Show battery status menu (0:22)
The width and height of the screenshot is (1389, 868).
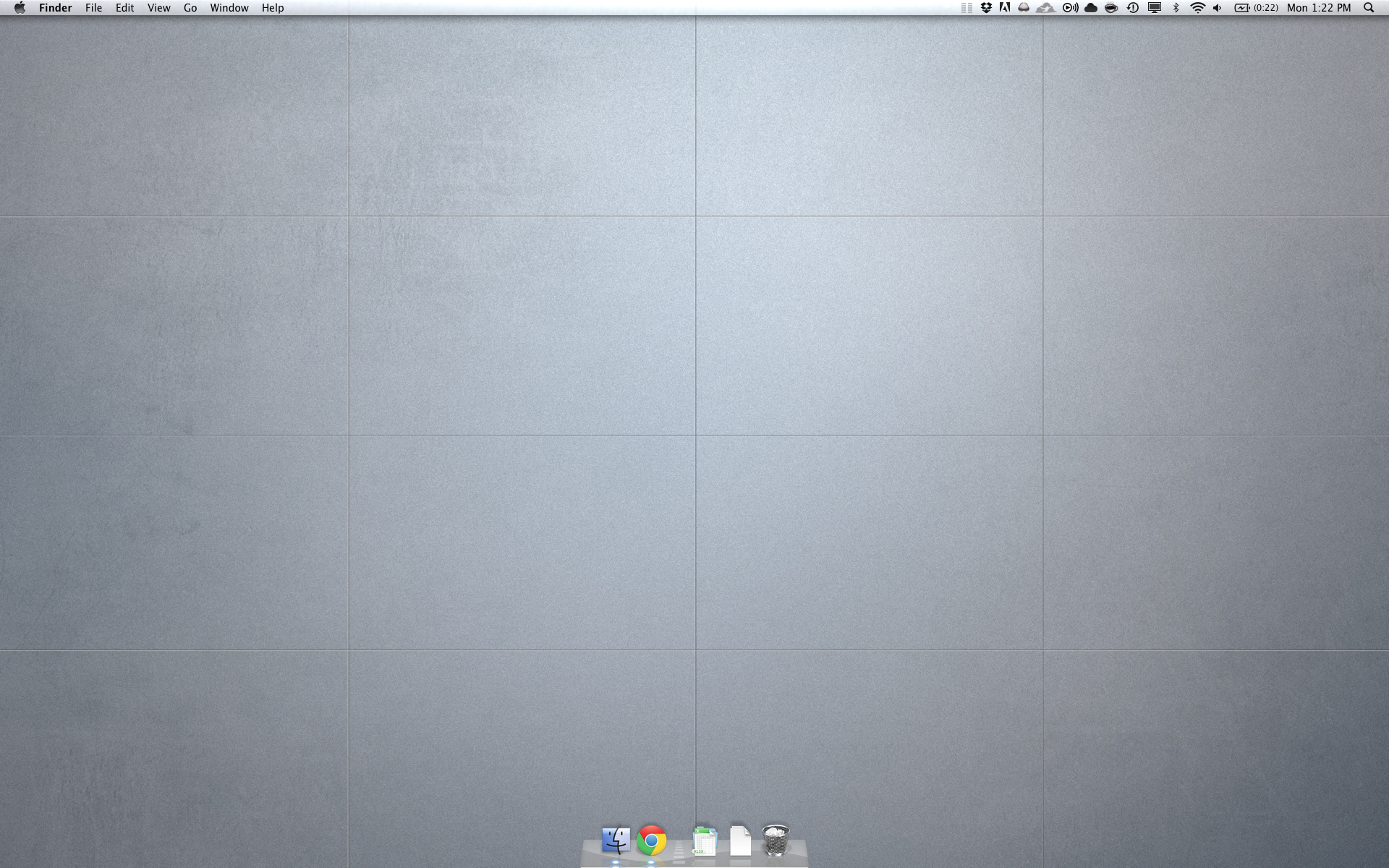click(1256, 8)
